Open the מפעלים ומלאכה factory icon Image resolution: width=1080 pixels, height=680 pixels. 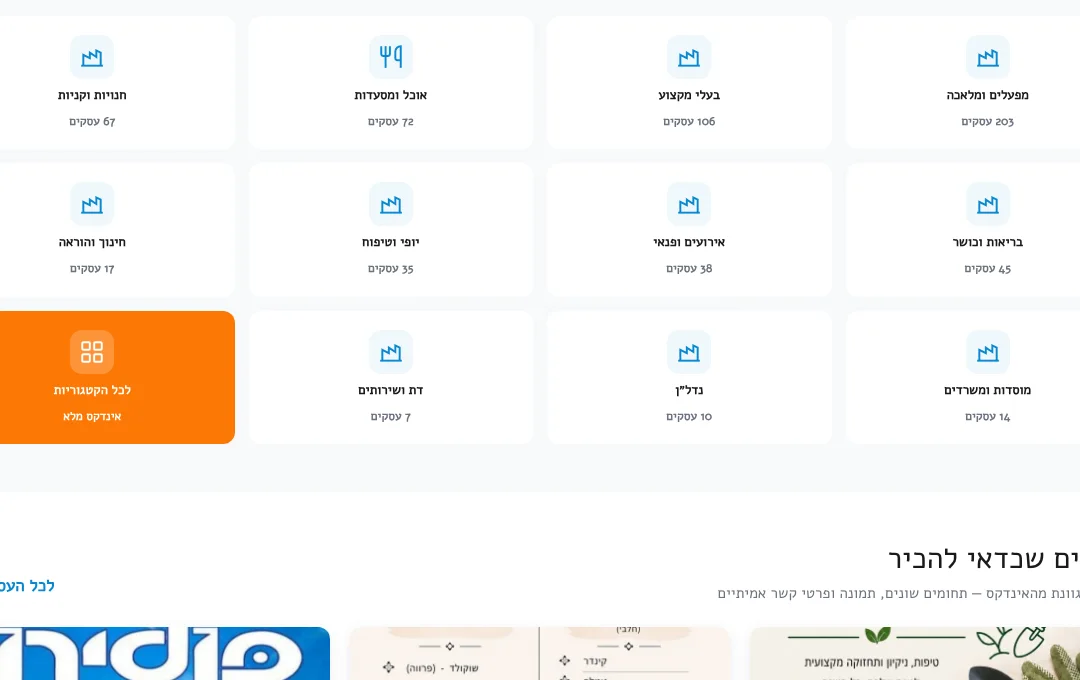[x=988, y=57]
